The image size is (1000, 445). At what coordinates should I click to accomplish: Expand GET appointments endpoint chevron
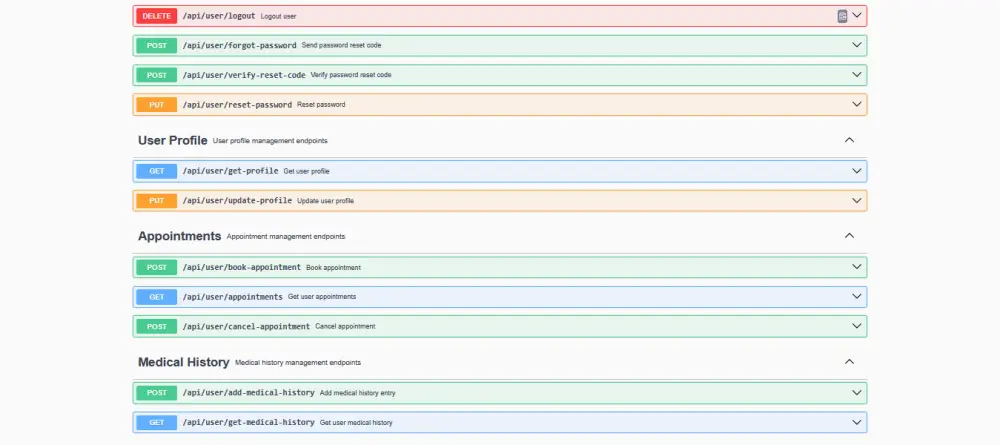click(857, 296)
